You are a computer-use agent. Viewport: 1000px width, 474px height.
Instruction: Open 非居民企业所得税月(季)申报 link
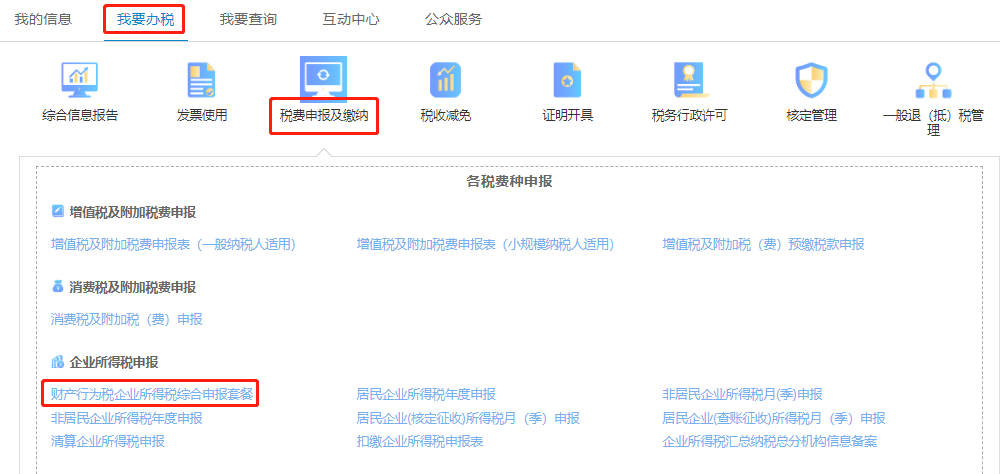click(742, 394)
